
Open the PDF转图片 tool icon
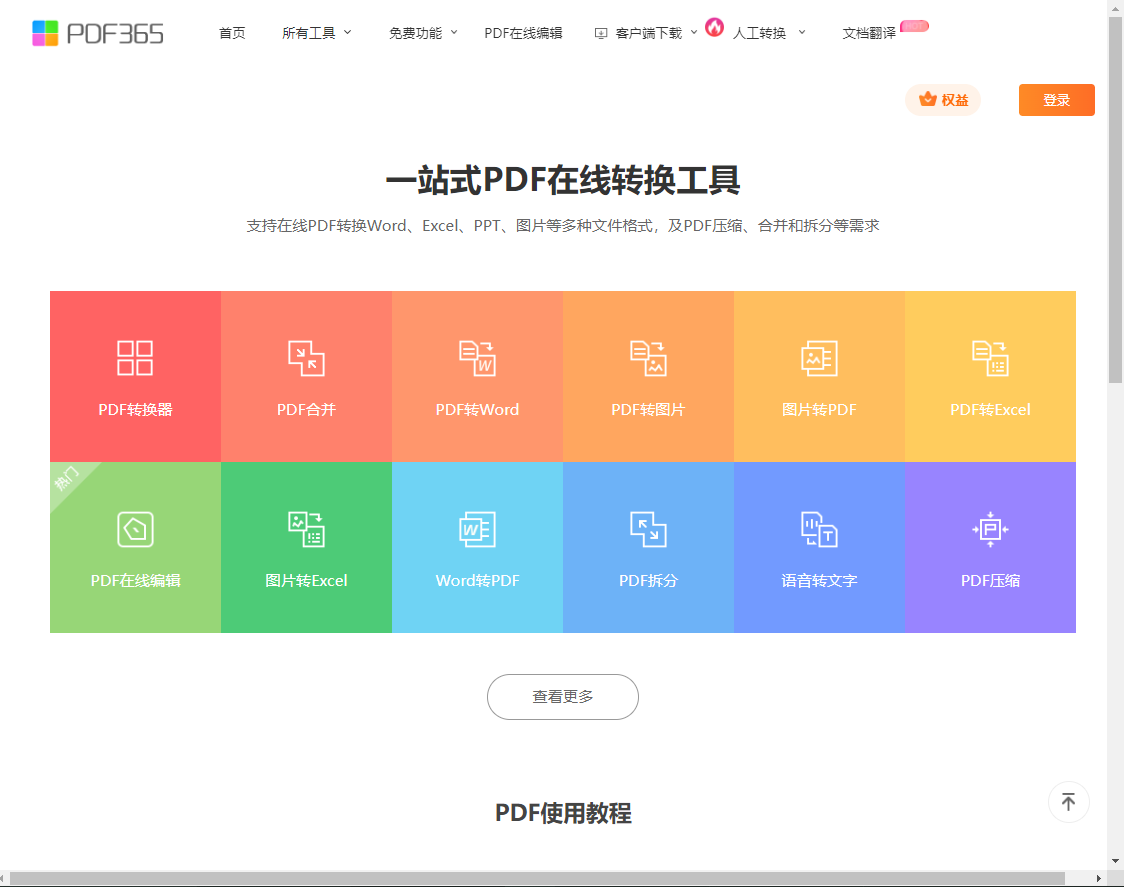click(648, 358)
